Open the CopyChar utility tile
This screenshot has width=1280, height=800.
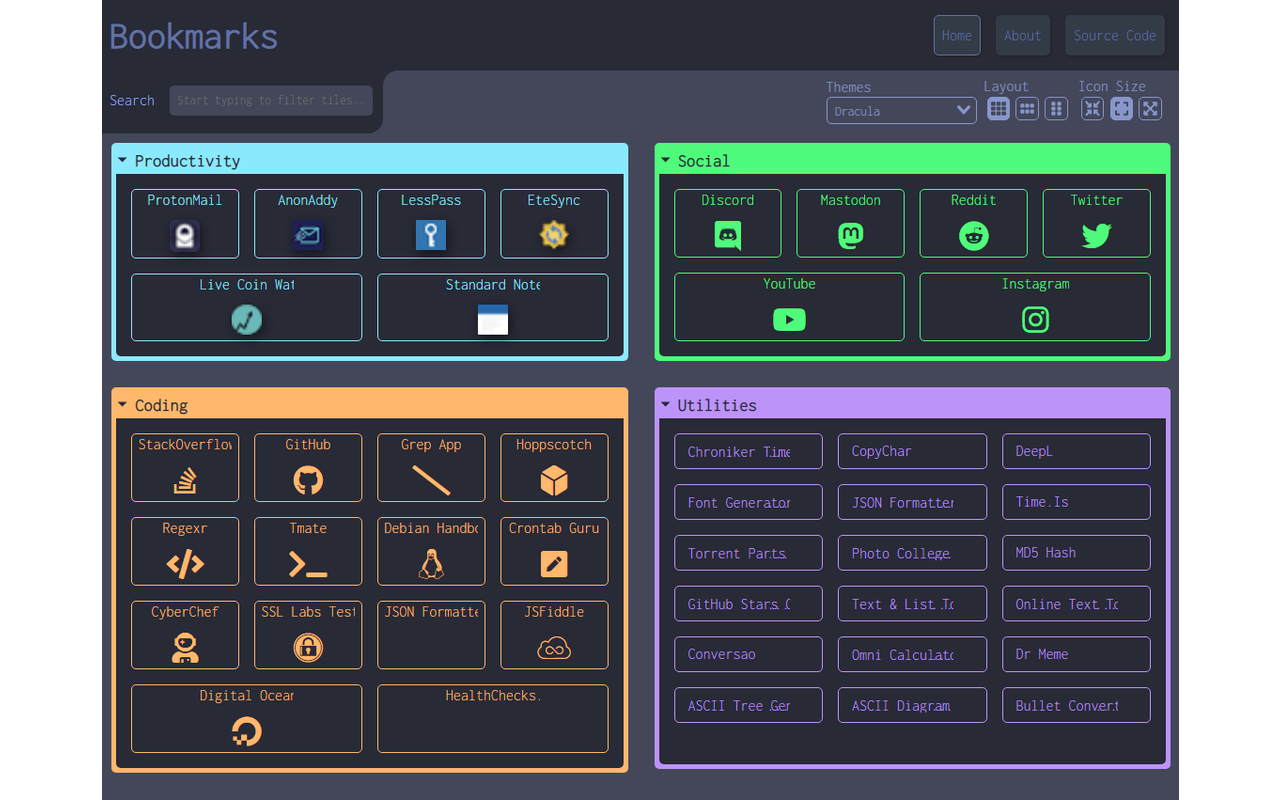point(912,451)
